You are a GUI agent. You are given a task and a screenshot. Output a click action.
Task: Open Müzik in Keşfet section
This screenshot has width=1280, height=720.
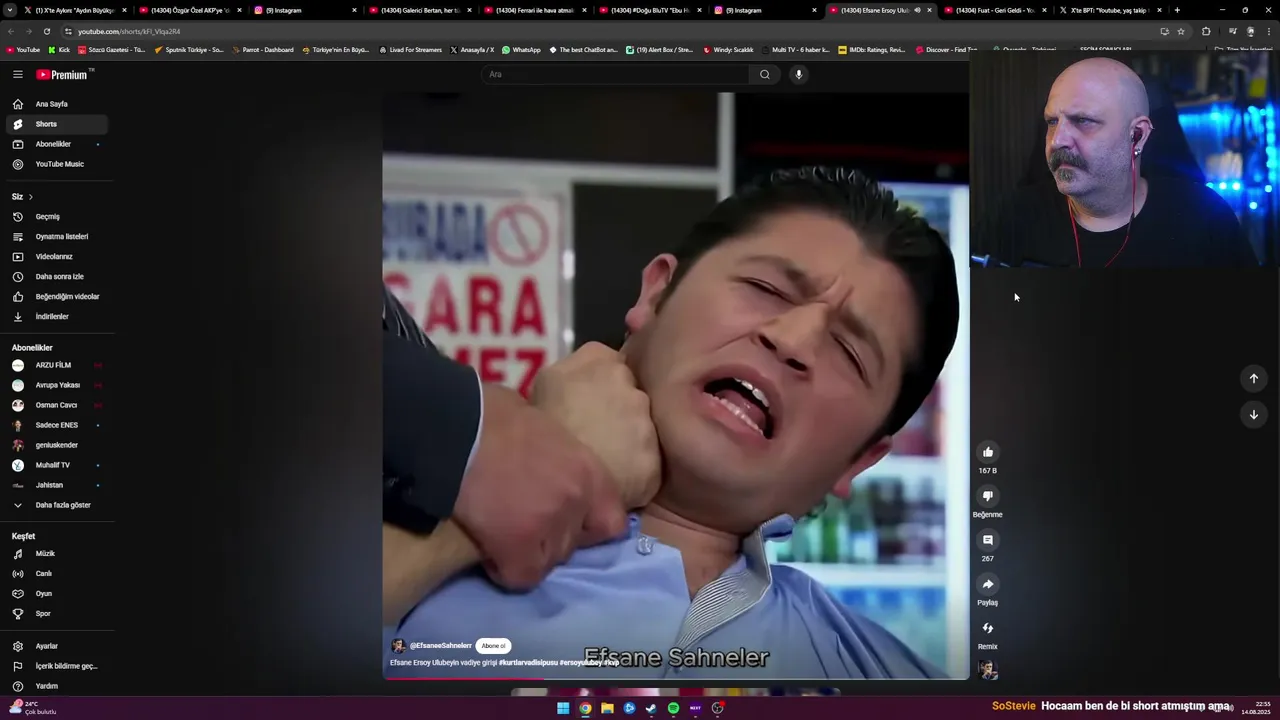tap(55, 553)
